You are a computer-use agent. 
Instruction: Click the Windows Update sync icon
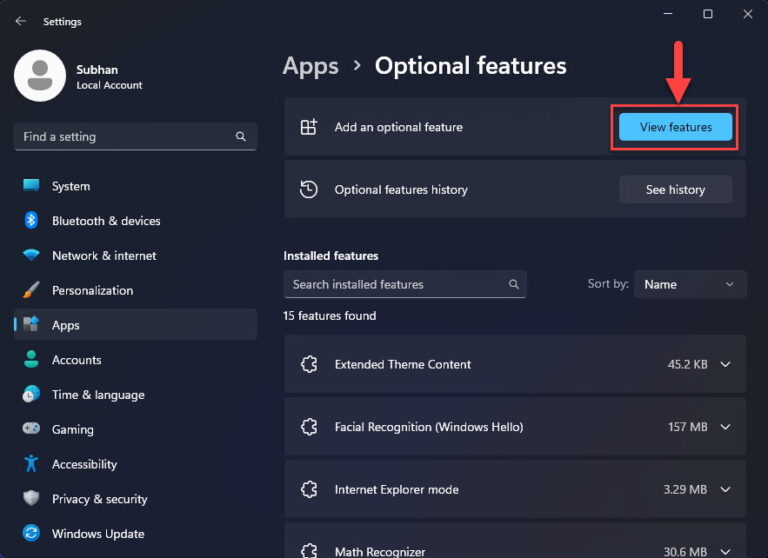pyautogui.click(x=31, y=534)
